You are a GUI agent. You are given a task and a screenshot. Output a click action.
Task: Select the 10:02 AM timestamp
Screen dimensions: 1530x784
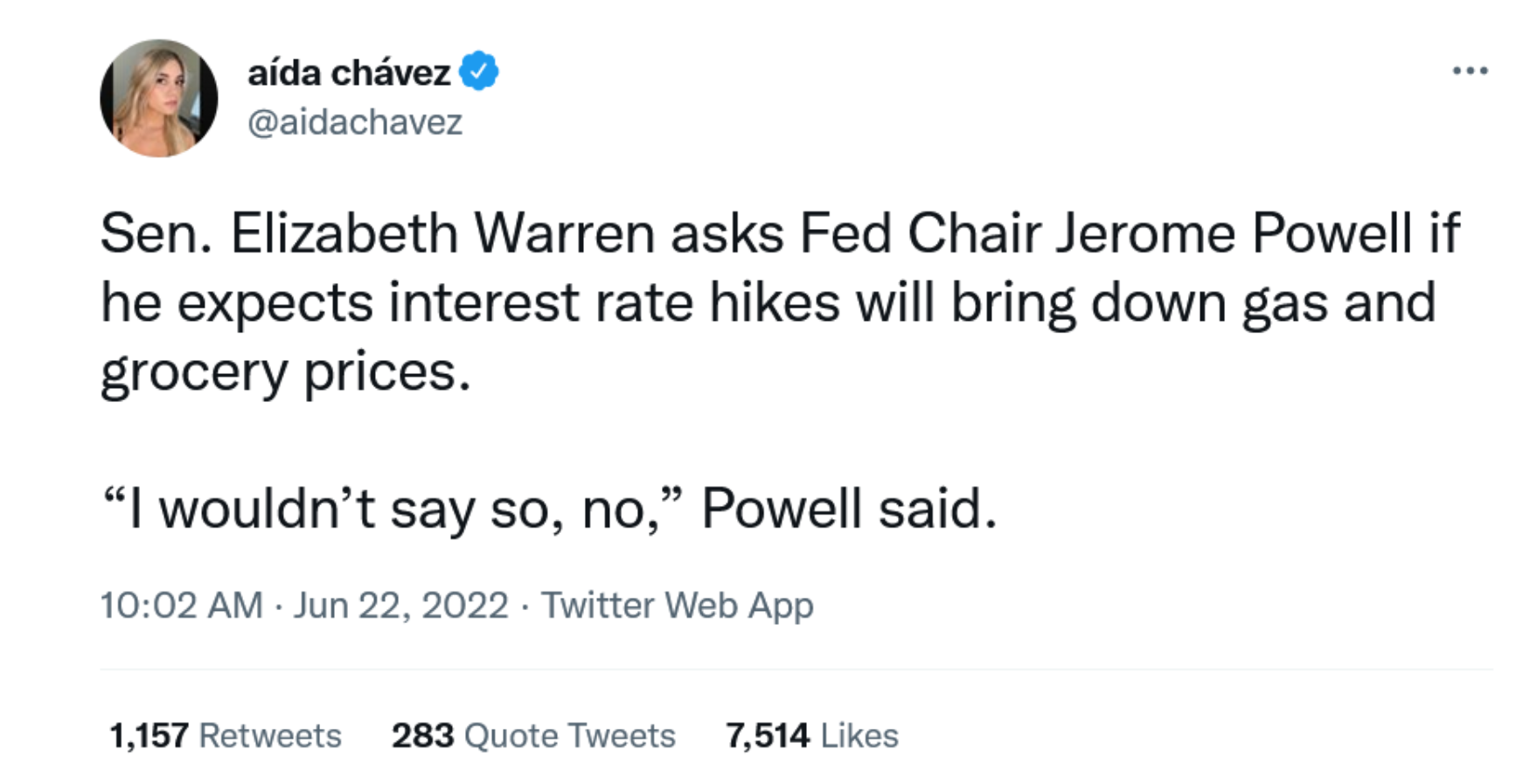(x=181, y=605)
